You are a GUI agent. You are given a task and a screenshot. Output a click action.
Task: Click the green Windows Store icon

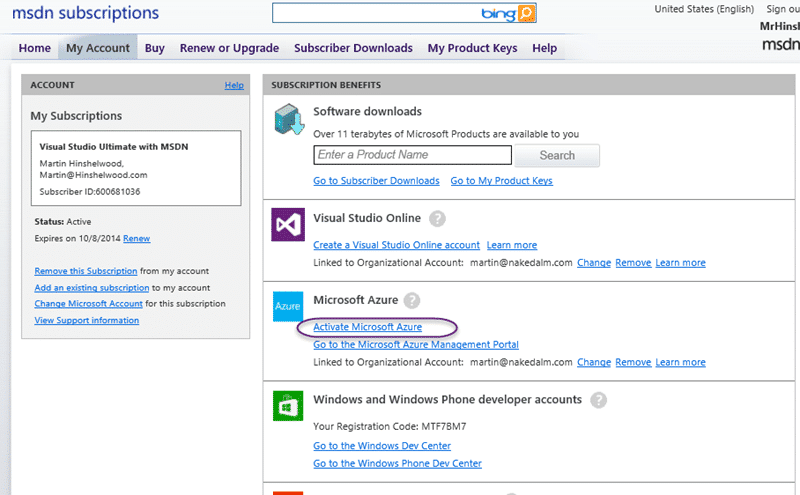coord(288,406)
